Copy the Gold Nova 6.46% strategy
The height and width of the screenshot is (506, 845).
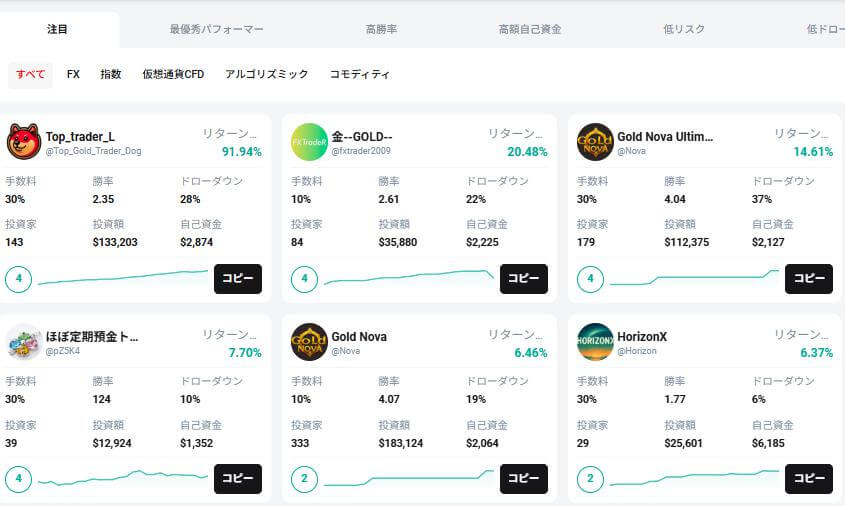coord(524,479)
